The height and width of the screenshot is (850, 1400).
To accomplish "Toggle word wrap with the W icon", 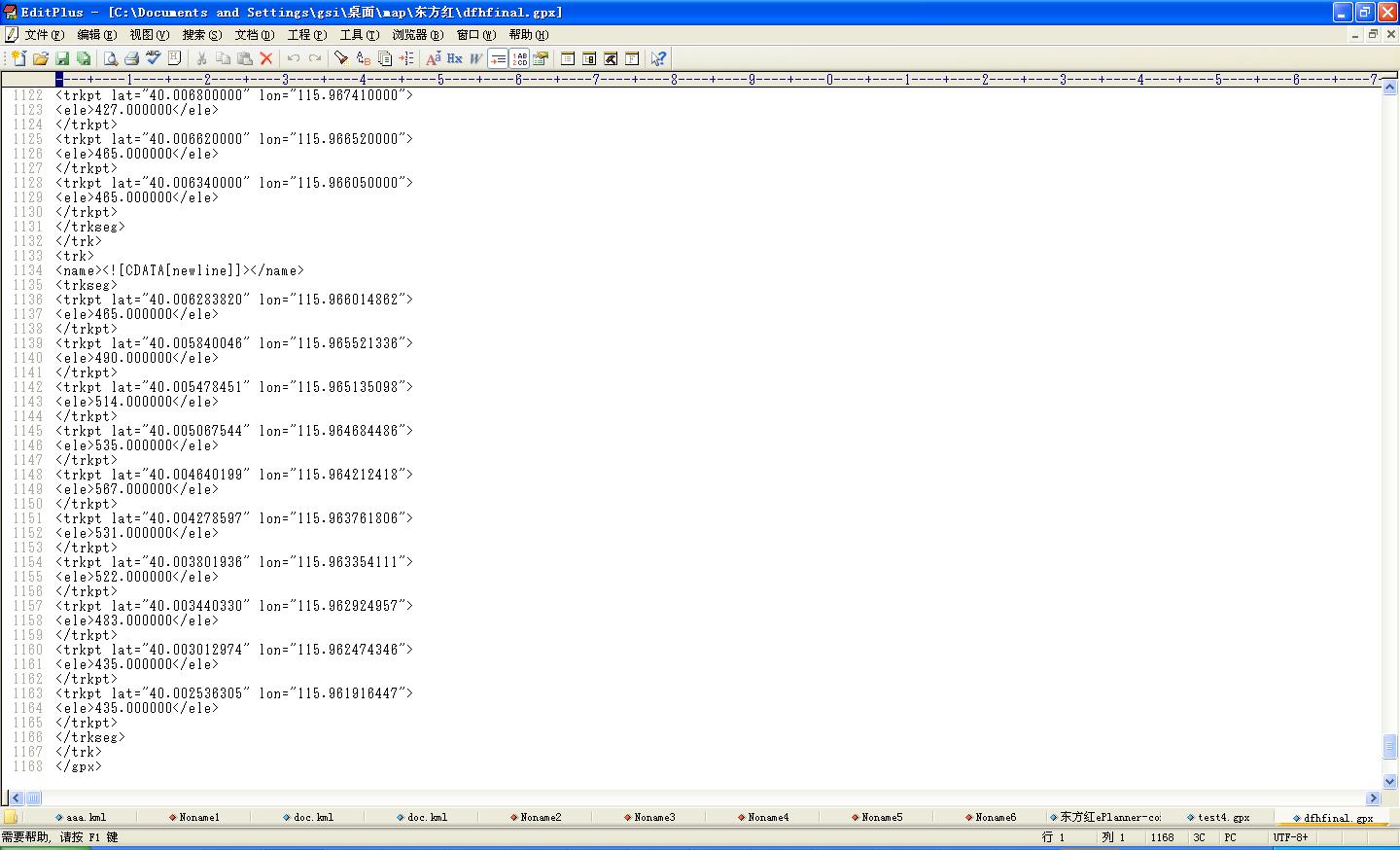I will click(x=475, y=58).
